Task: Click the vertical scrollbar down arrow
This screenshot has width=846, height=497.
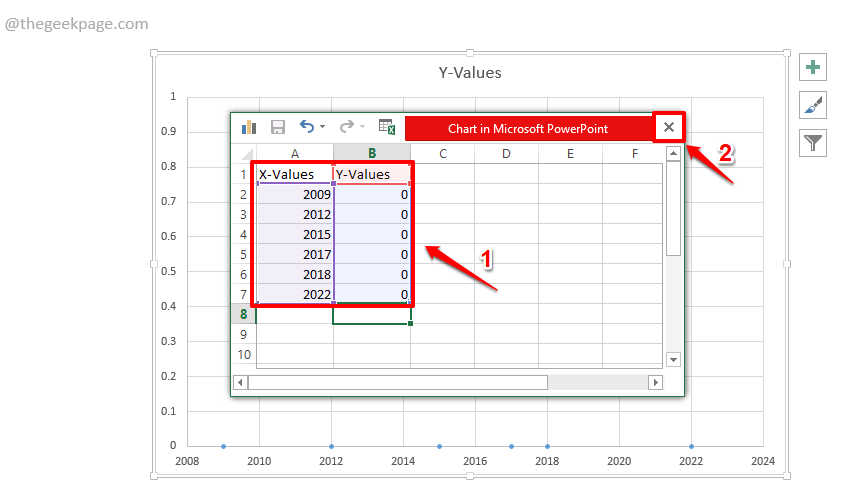Action: pos(673,359)
